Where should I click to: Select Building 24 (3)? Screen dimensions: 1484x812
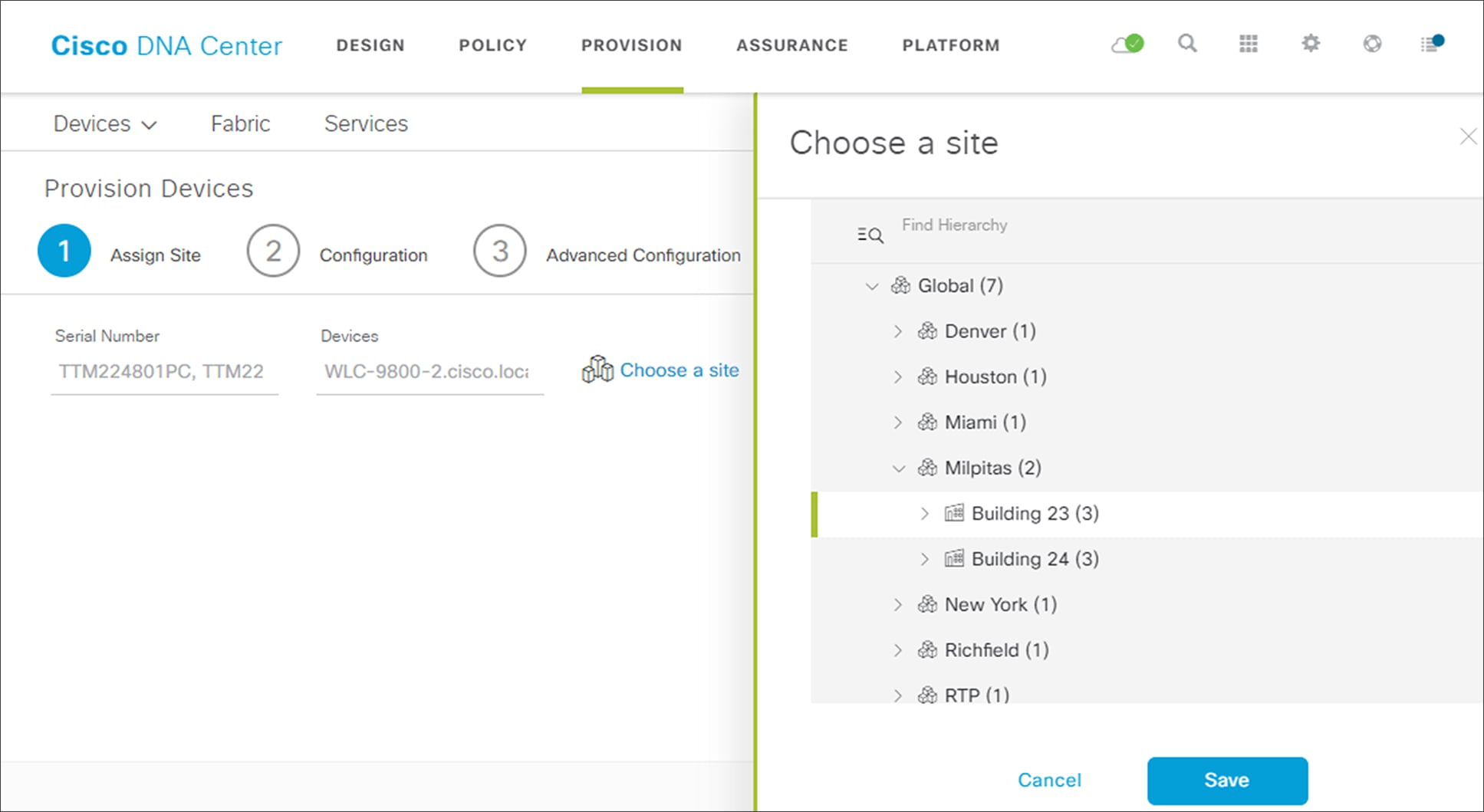tap(1035, 559)
